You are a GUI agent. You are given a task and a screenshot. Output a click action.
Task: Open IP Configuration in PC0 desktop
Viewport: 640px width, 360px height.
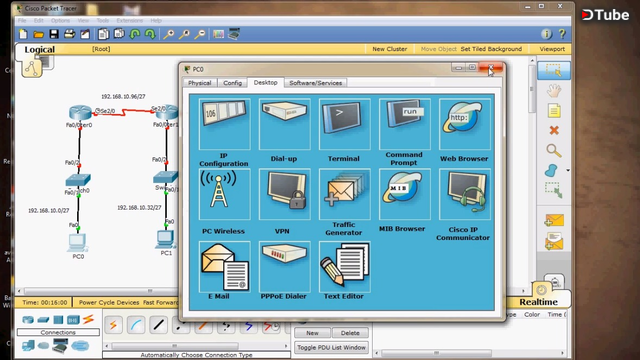pyautogui.click(x=224, y=124)
